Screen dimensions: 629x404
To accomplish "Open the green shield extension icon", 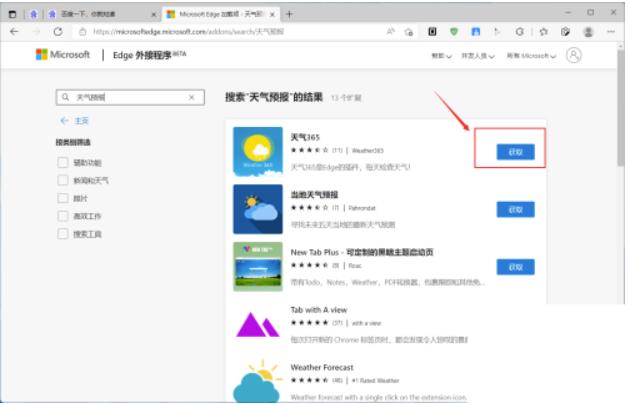I will (x=454, y=31).
